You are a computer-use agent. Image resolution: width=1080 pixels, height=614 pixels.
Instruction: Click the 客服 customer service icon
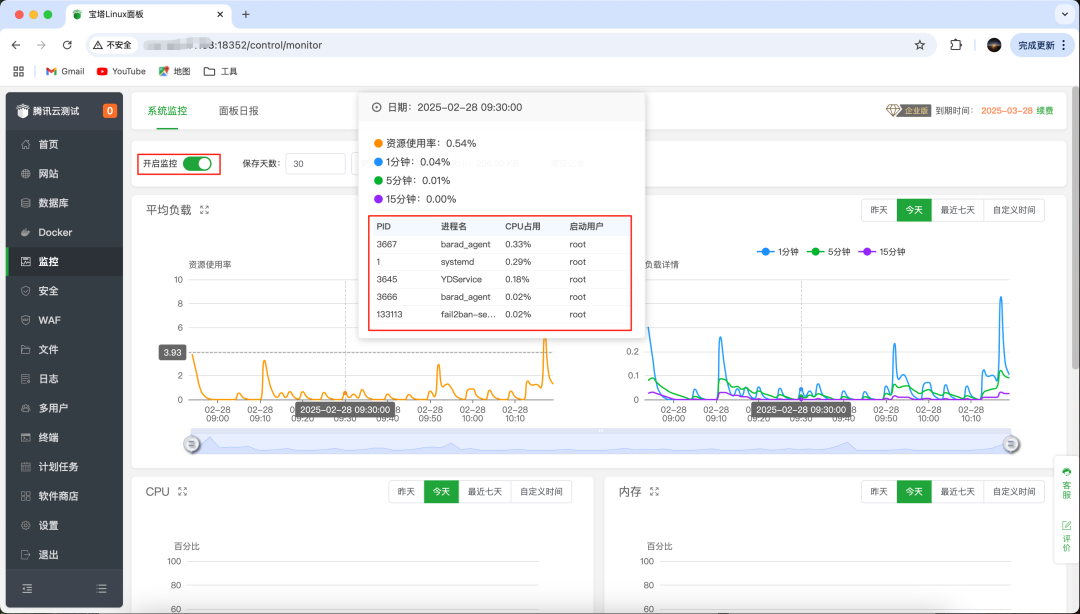(1066, 483)
